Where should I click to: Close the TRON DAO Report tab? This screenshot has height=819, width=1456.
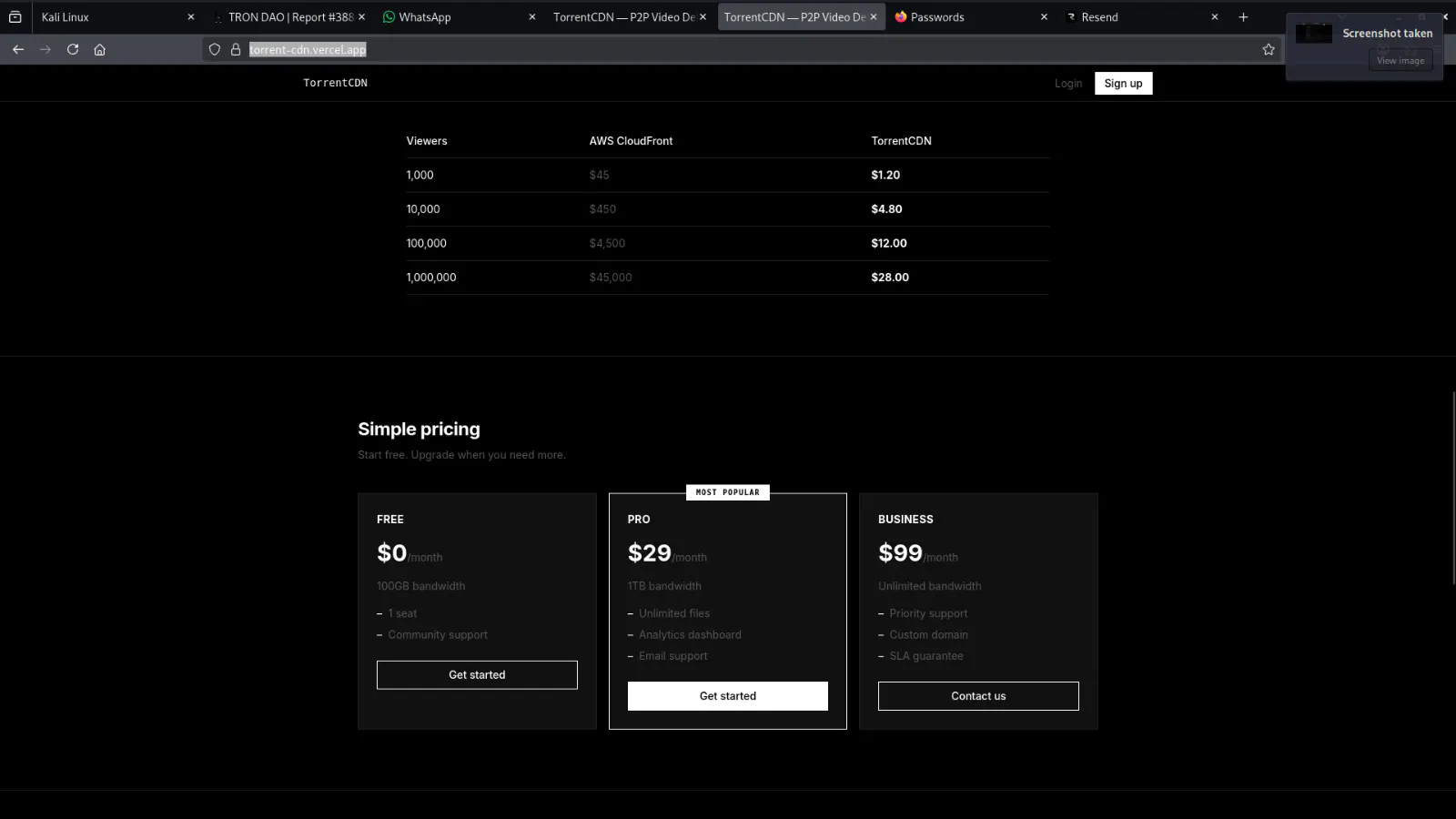tap(361, 17)
